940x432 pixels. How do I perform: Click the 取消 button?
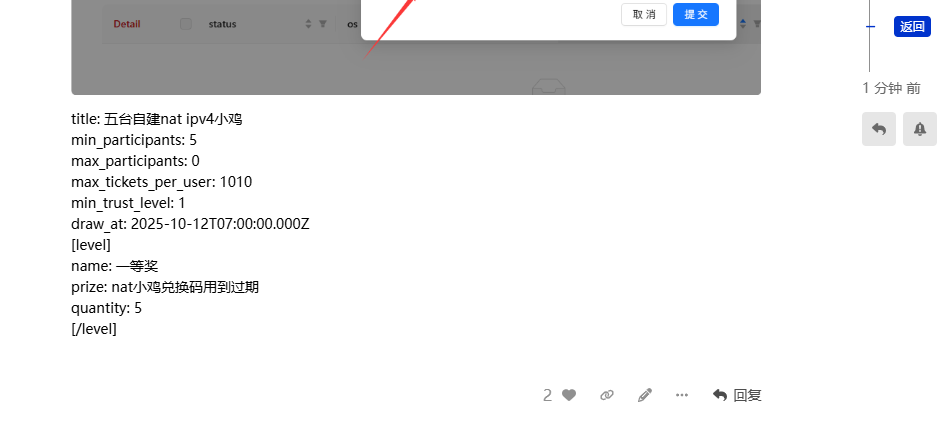pyautogui.click(x=644, y=14)
